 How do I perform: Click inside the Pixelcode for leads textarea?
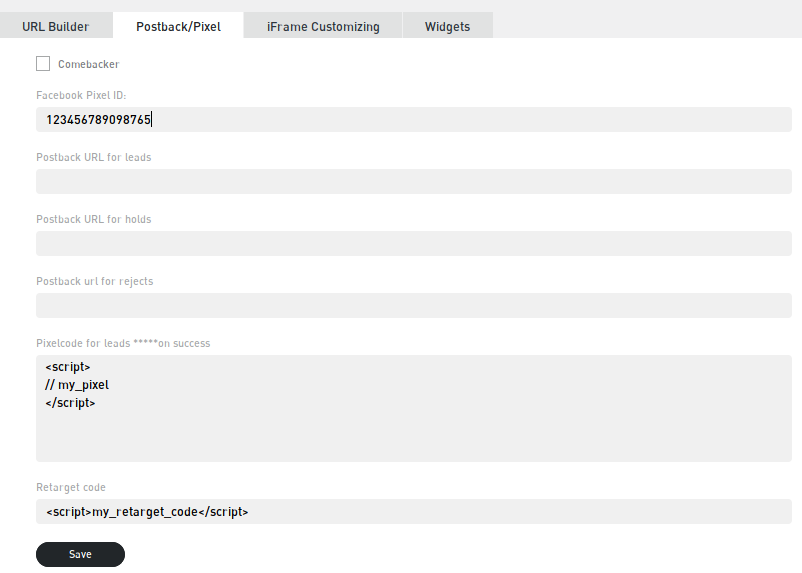click(414, 408)
